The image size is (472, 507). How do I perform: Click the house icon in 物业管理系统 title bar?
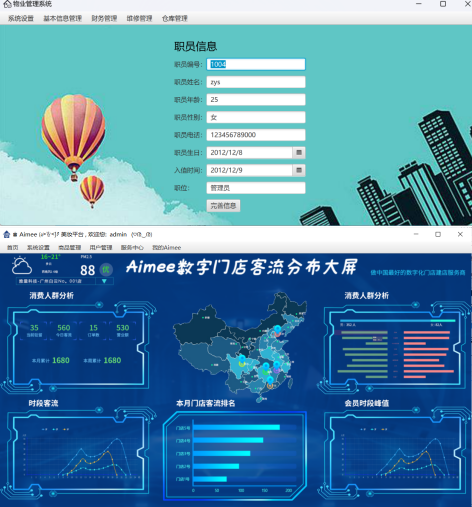click(x=7, y=4)
